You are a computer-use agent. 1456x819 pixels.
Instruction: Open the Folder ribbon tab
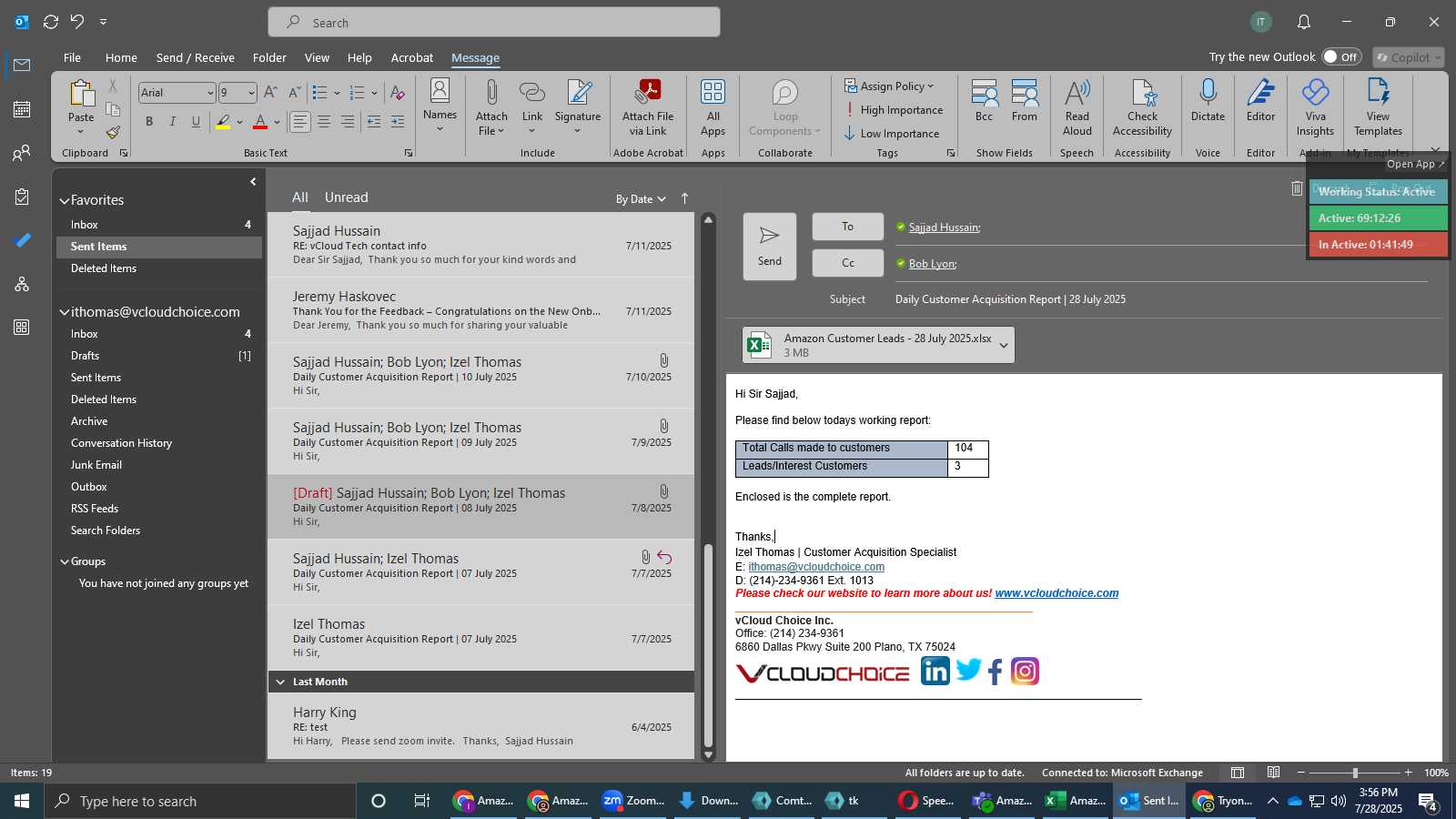[x=269, y=57]
